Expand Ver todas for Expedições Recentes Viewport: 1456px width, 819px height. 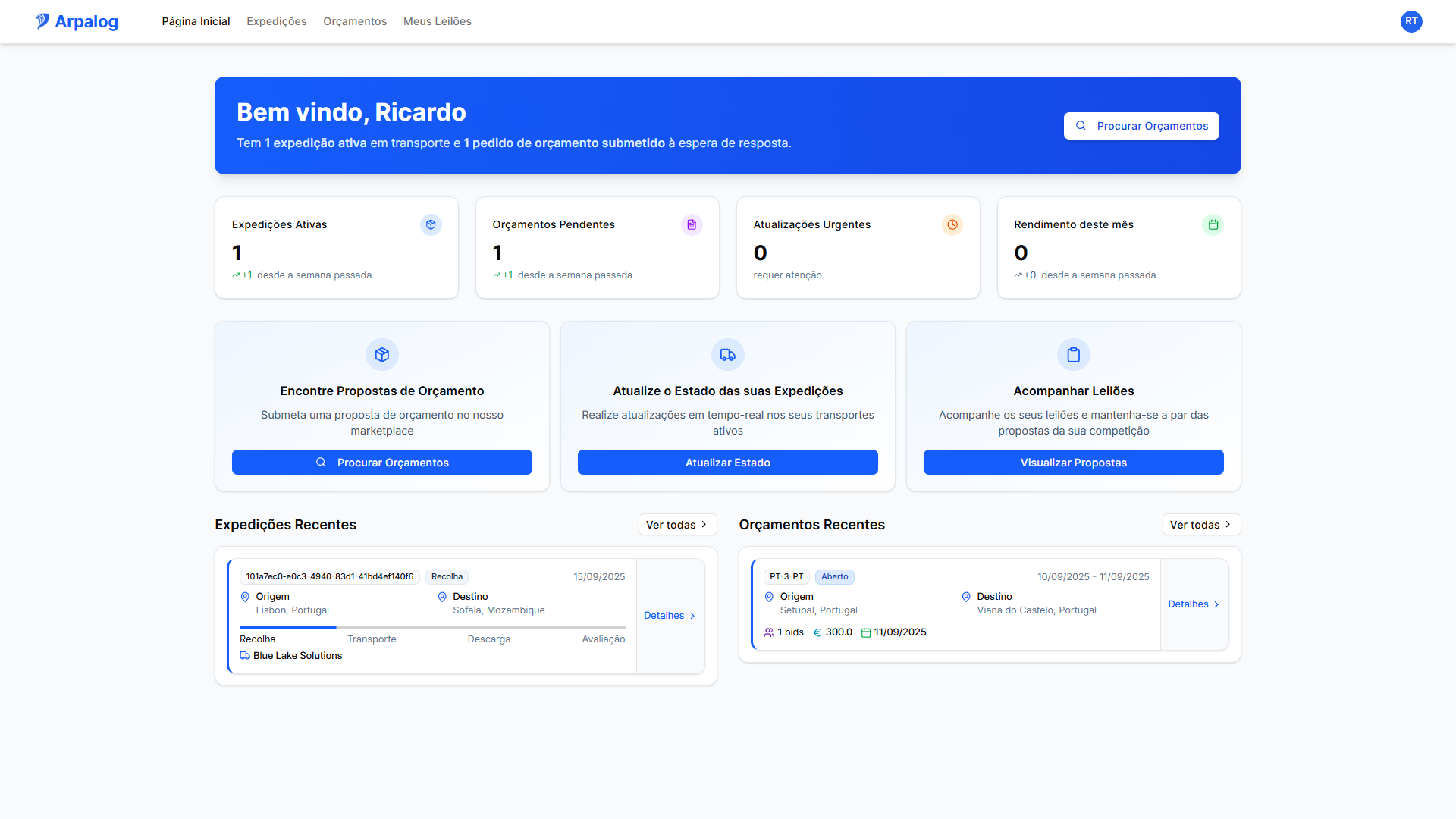coord(677,525)
